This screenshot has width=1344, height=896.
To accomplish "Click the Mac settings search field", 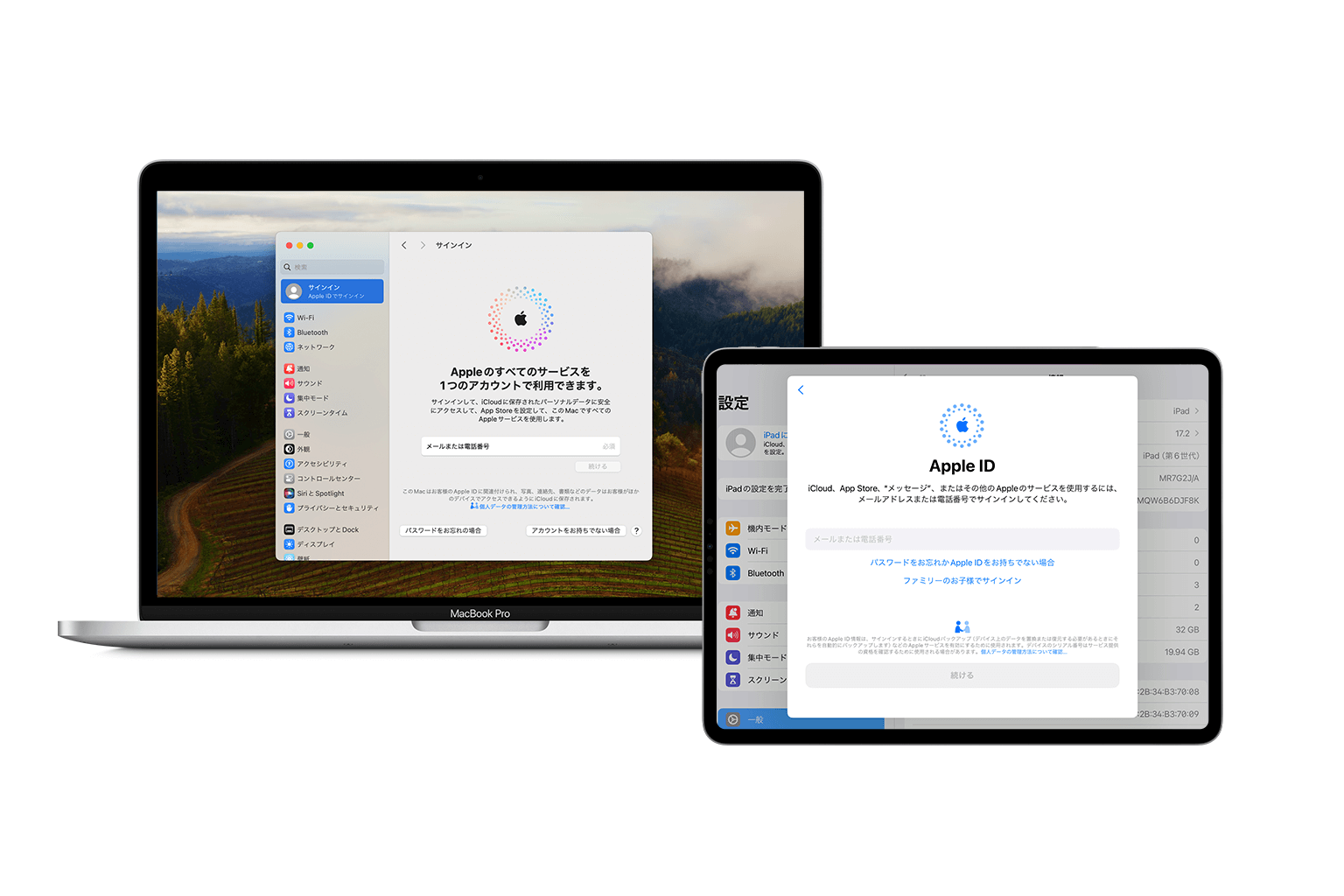I will (332, 267).
